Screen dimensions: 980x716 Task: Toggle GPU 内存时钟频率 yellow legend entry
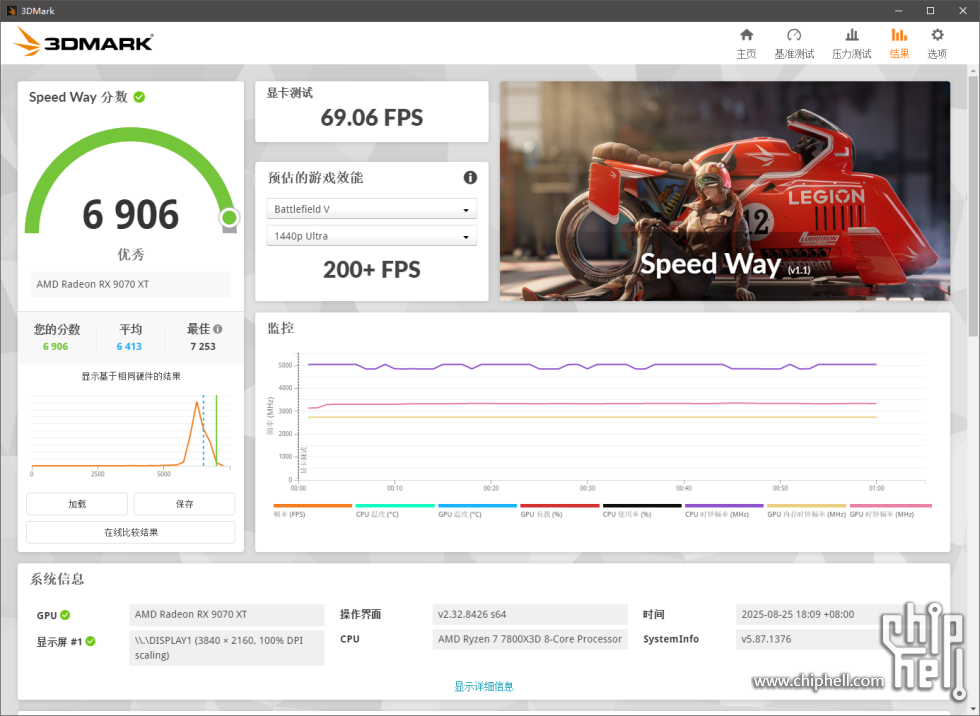pos(806,510)
